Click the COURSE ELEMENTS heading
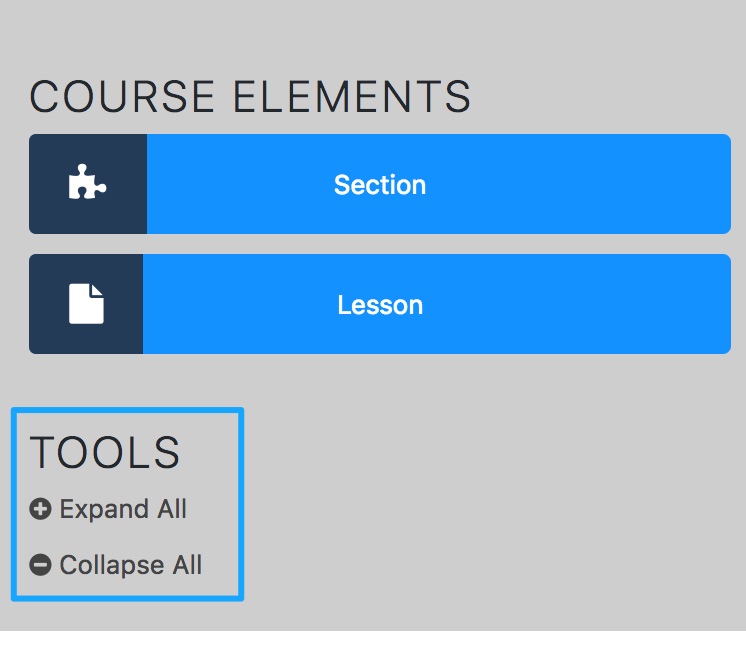746x672 pixels. point(250,97)
